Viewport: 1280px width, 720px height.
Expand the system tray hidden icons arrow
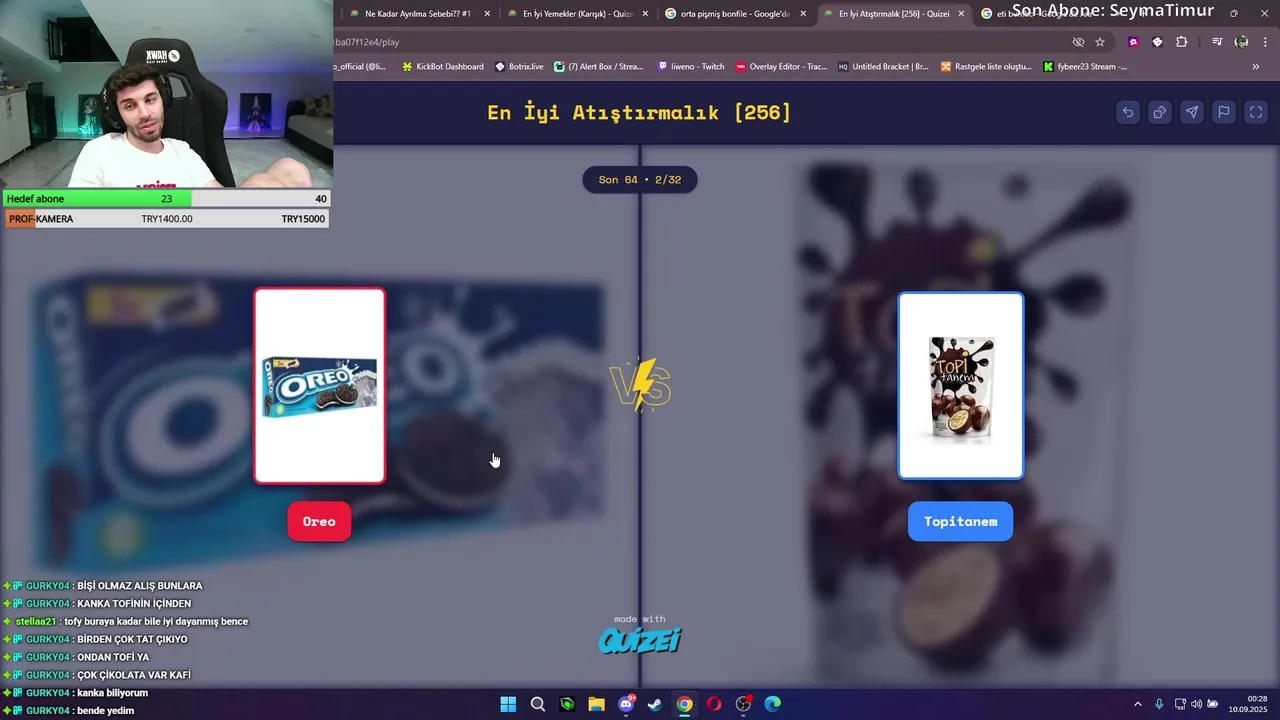click(x=1137, y=704)
